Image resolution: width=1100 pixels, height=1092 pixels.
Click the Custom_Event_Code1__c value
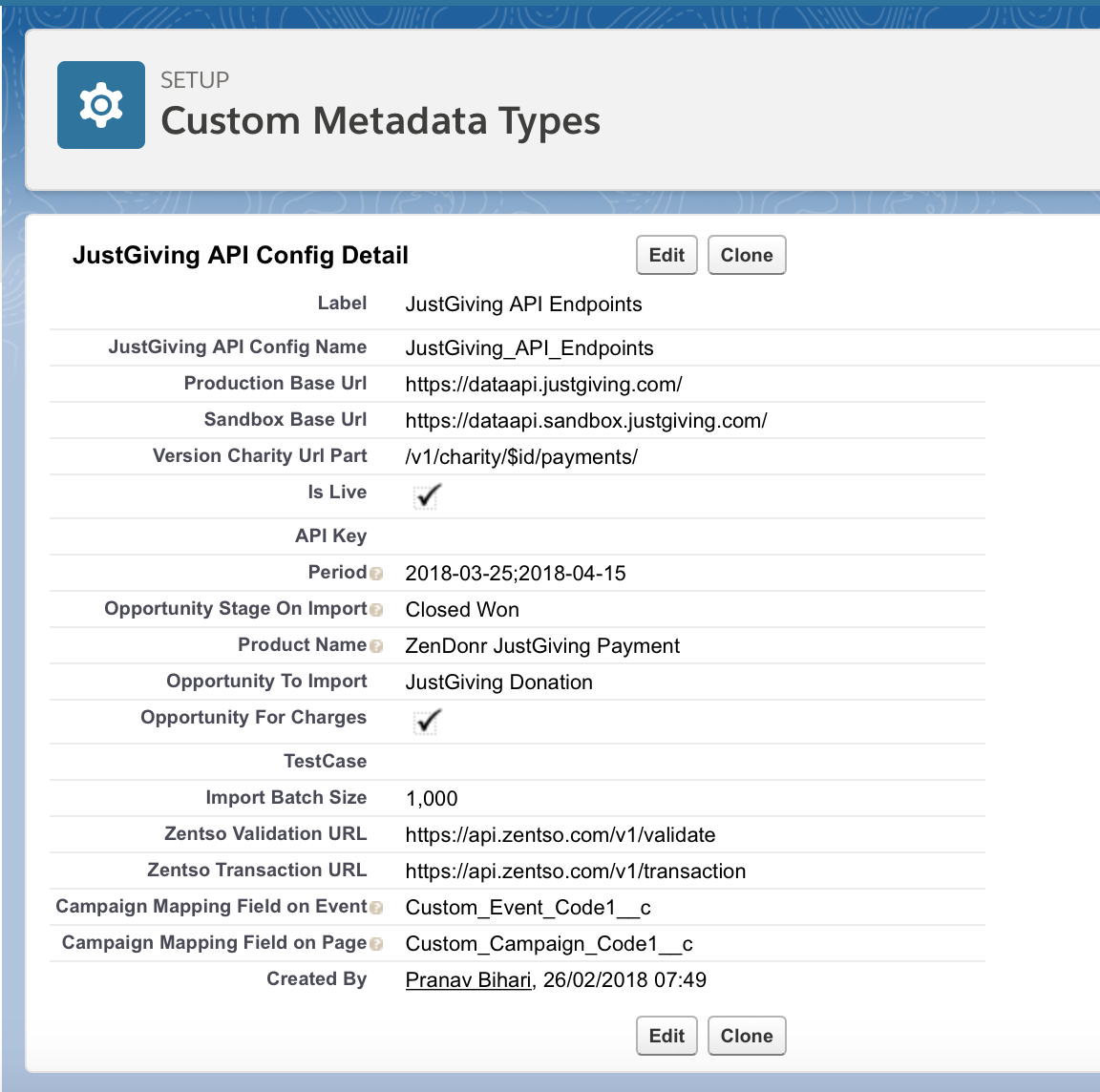[x=528, y=908]
